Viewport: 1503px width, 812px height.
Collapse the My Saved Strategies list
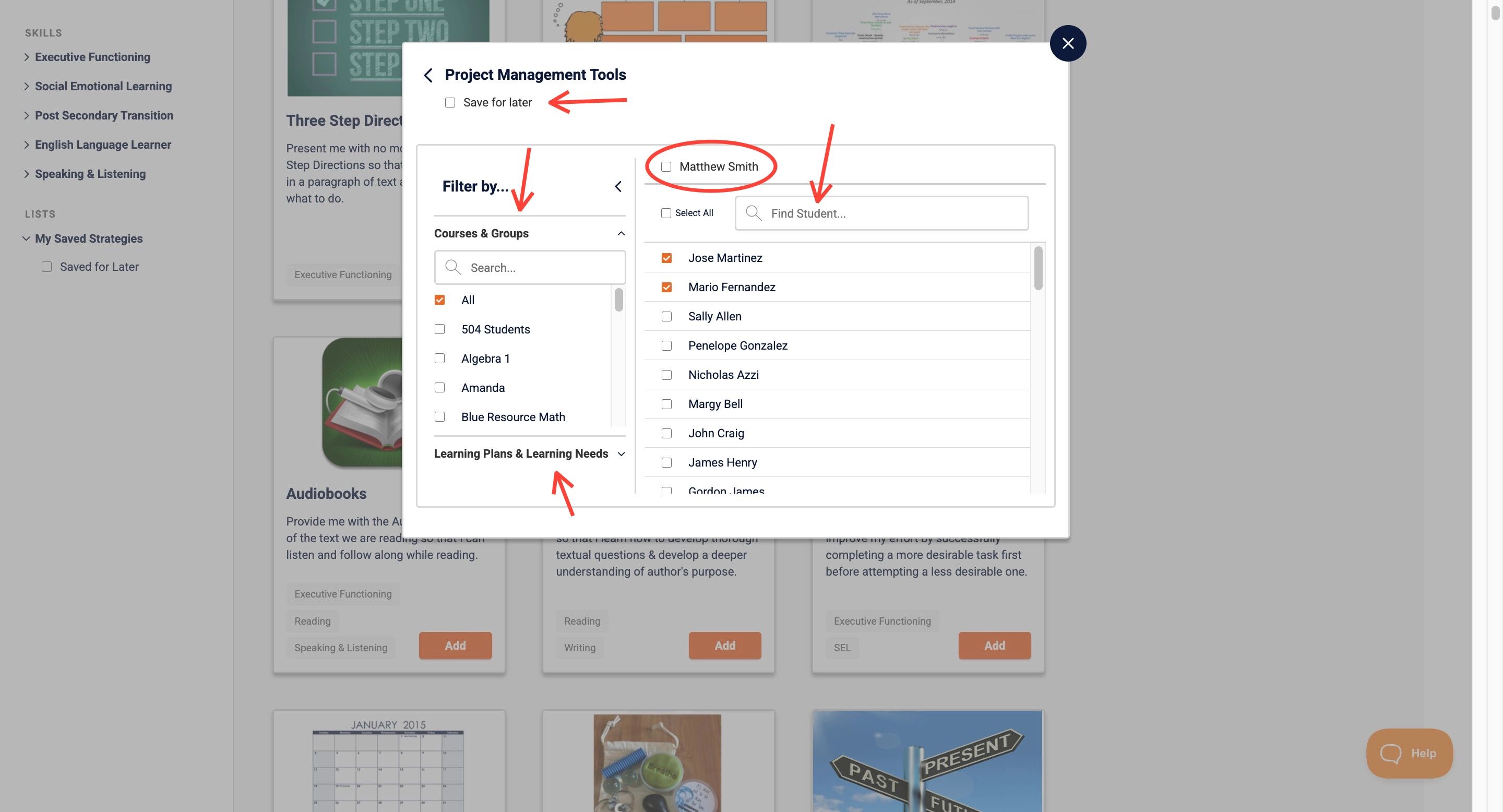tap(26, 238)
